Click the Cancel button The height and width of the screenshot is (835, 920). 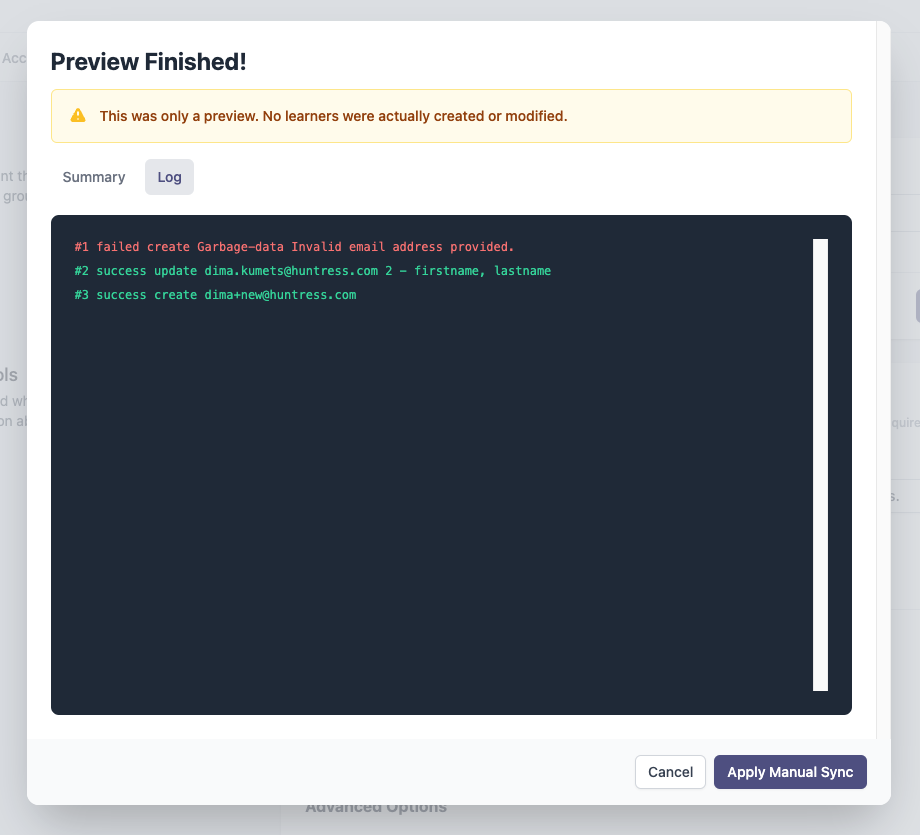[x=670, y=772]
